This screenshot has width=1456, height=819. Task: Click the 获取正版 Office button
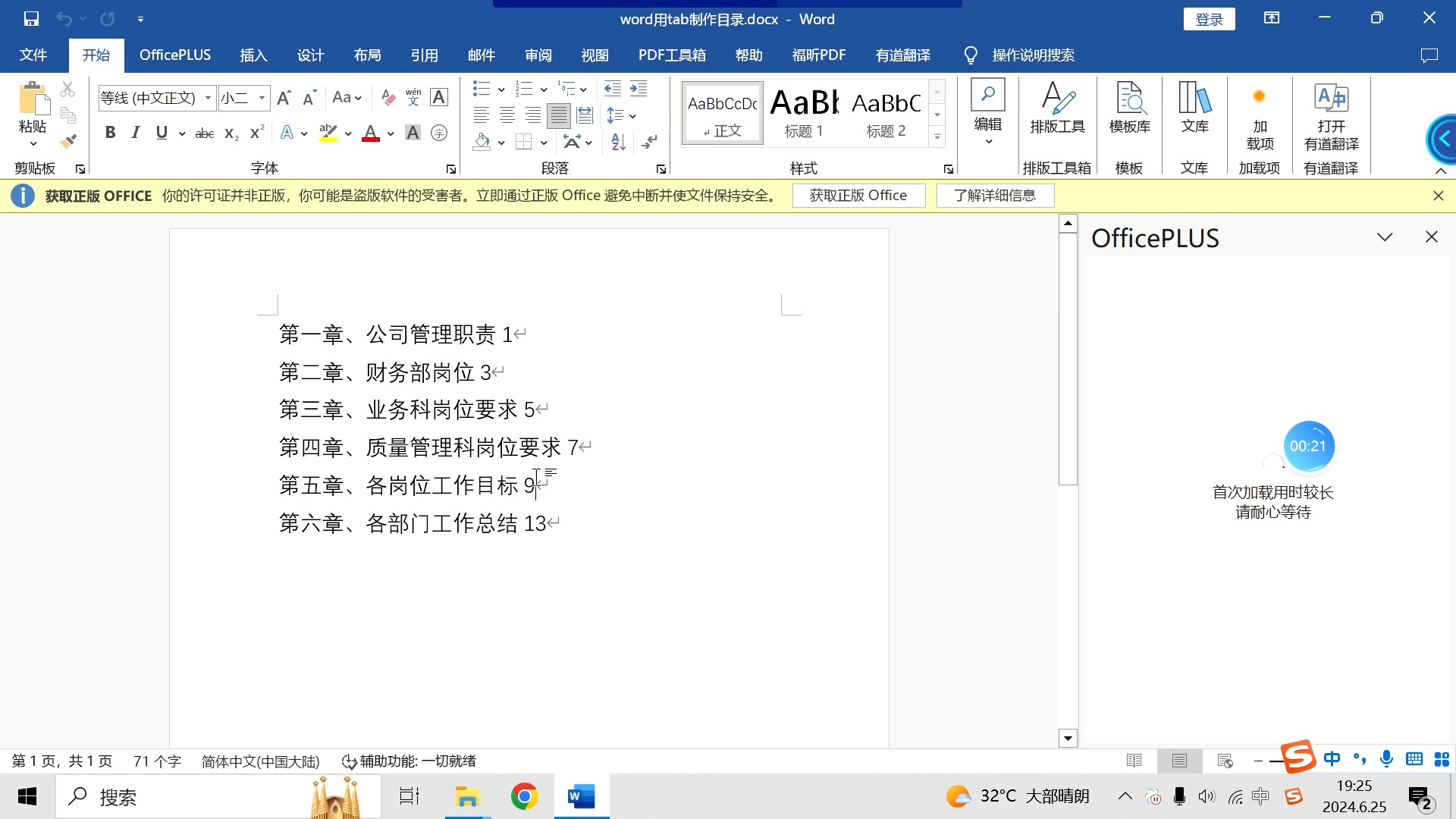coord(858,195)
